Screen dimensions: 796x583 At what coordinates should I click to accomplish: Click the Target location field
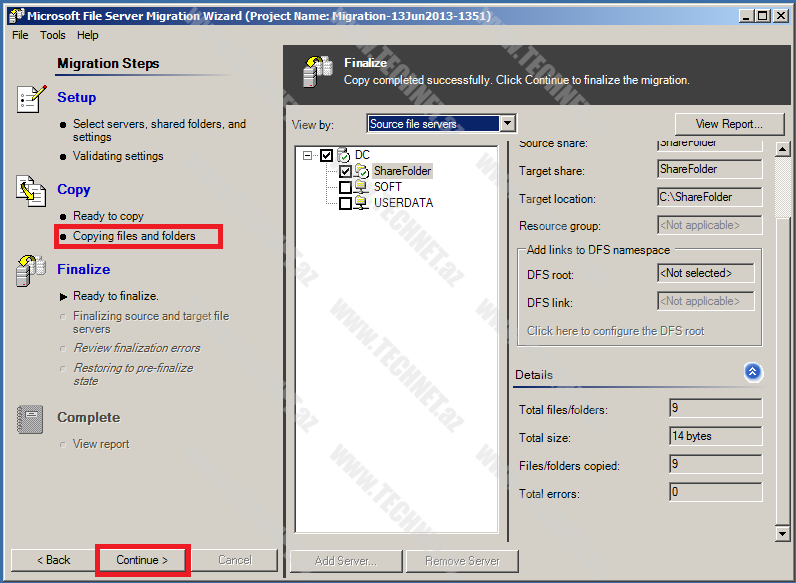pos(709,198)
